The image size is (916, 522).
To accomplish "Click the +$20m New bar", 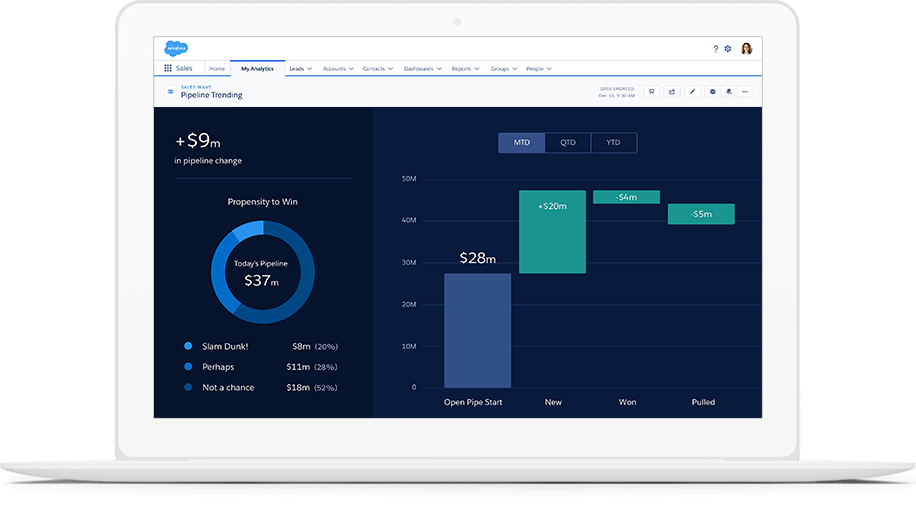I will [x=552, y=232].
